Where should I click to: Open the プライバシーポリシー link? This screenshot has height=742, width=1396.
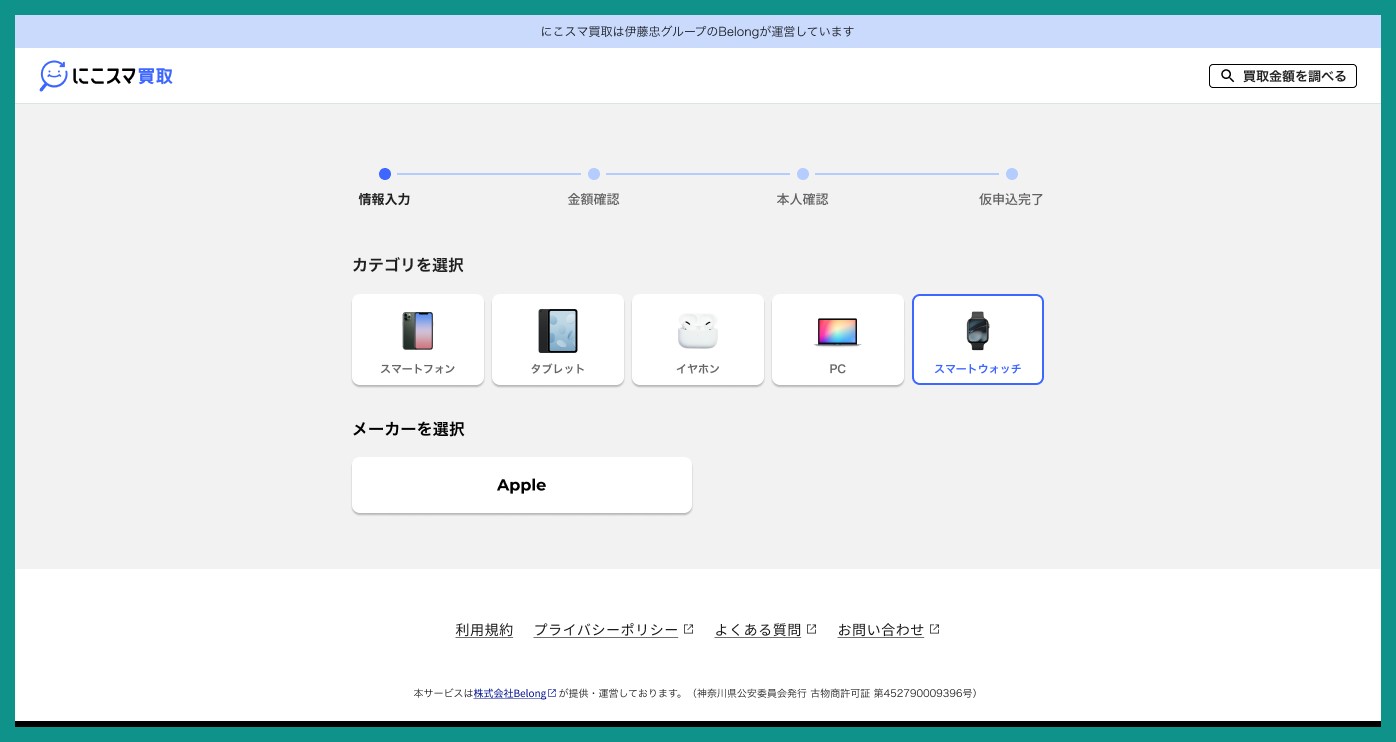point(606,630)
